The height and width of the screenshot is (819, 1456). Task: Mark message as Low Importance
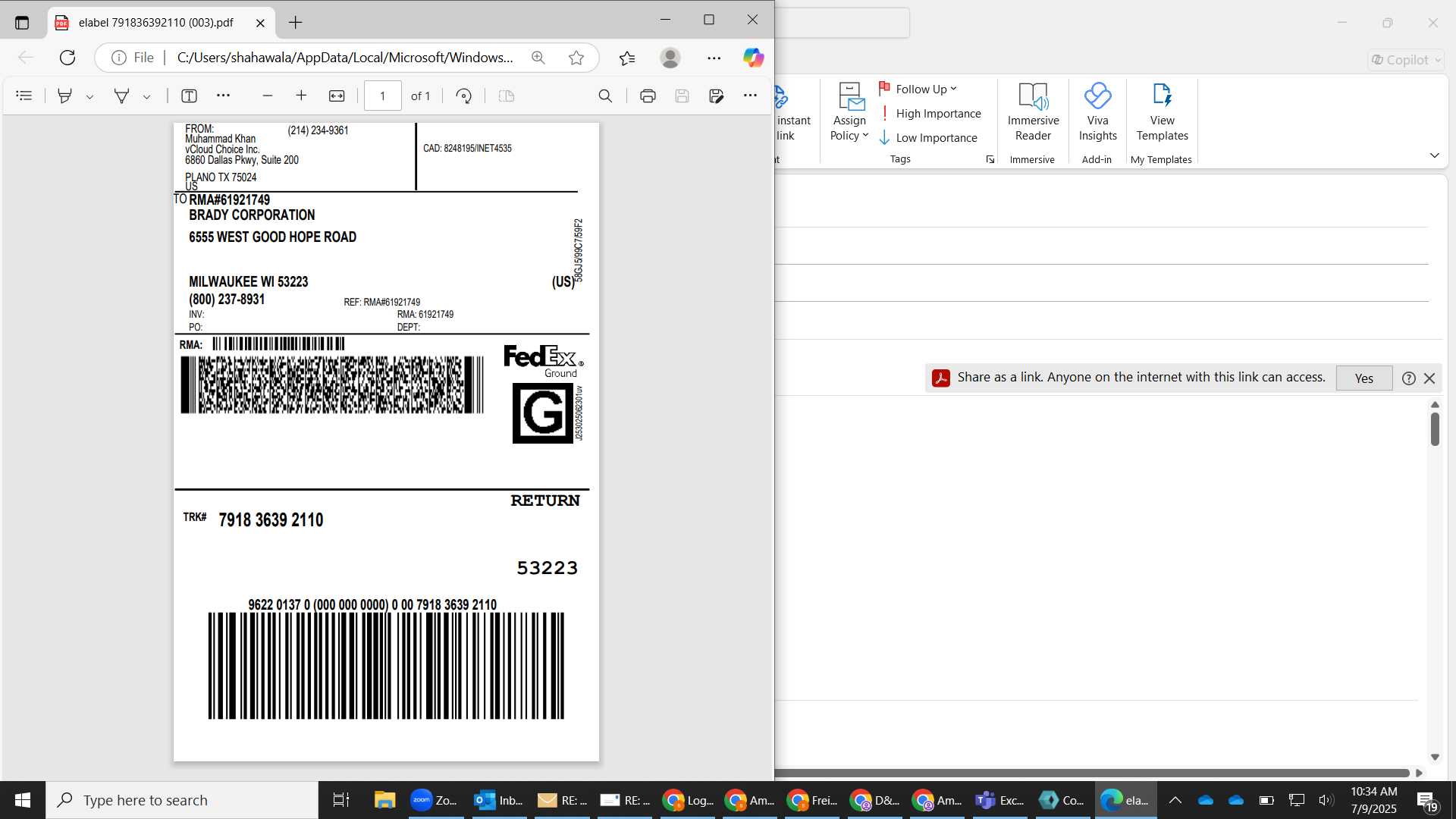pyautogui.click(x=928, y=137)
